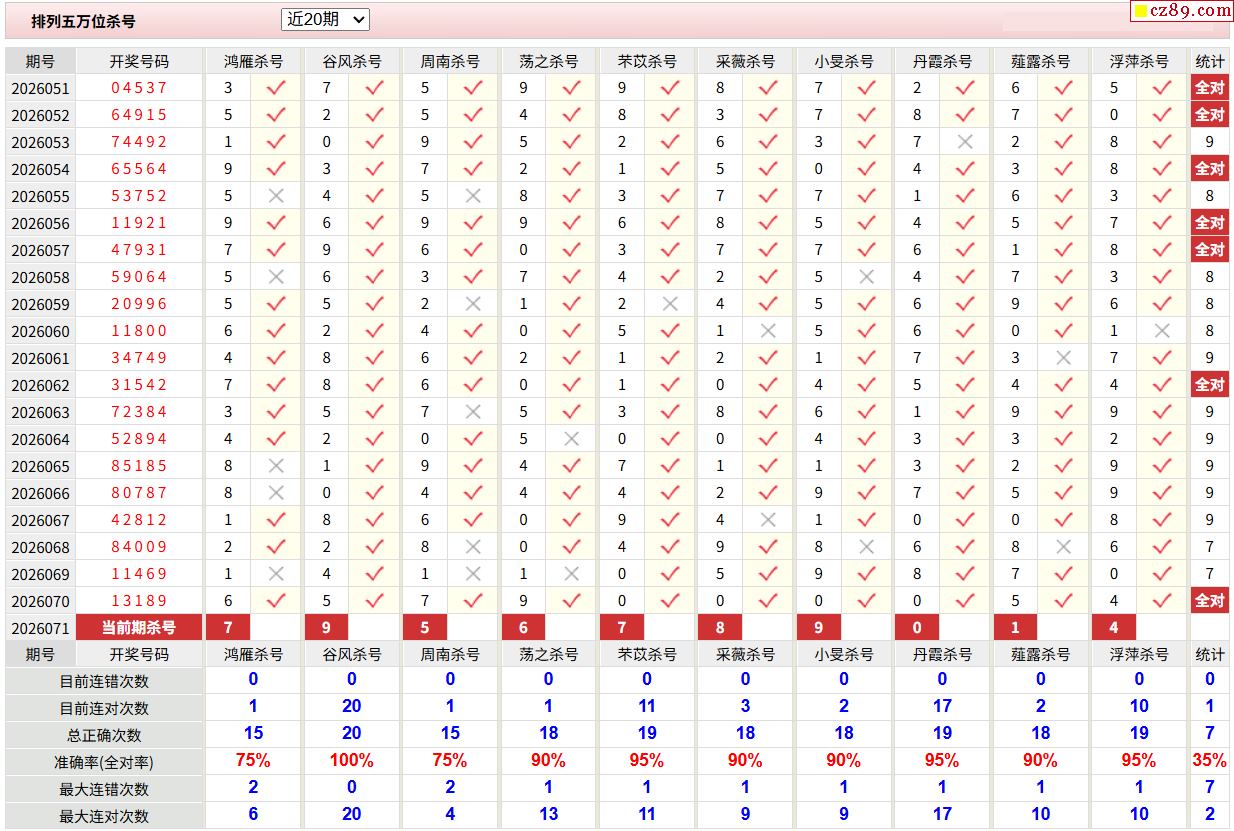Open the 近20期 period range dropdown

tap(326, 19)
